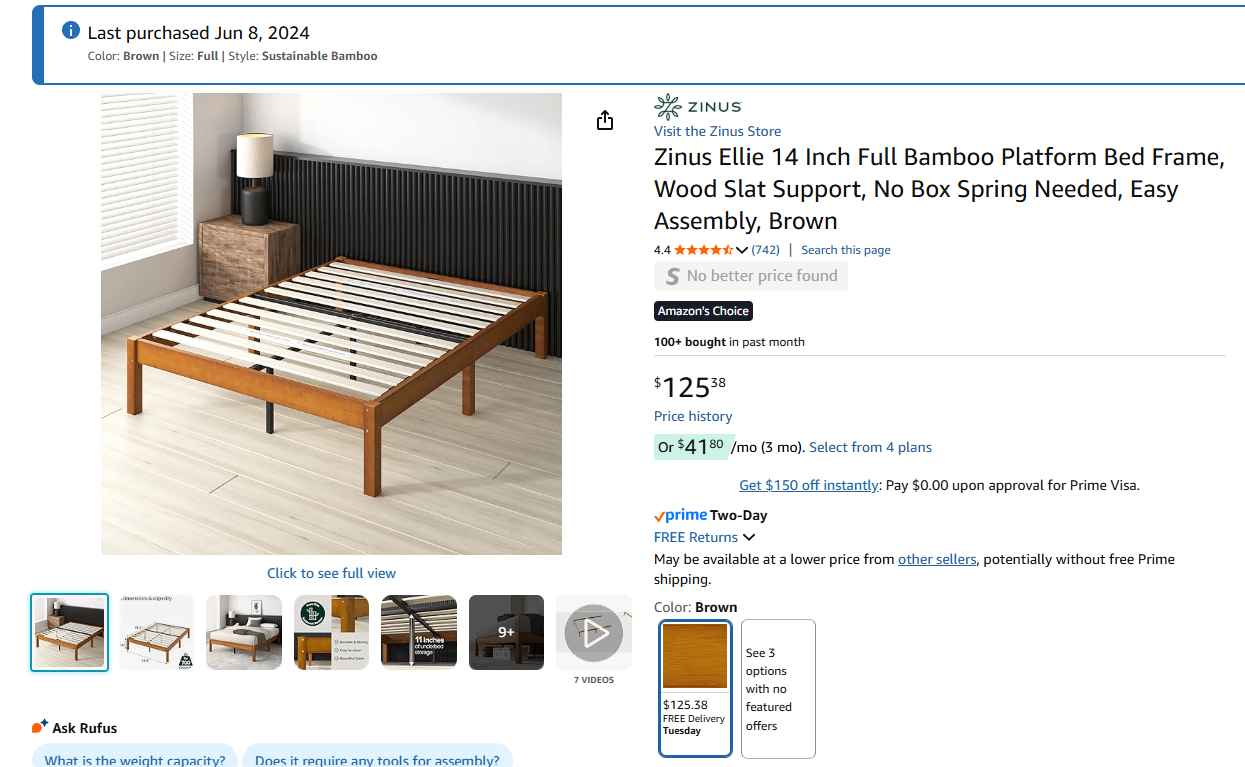Play the product videos thumbnail
The width and height of the screenshot is (1245, 767).
coord(593,632)
